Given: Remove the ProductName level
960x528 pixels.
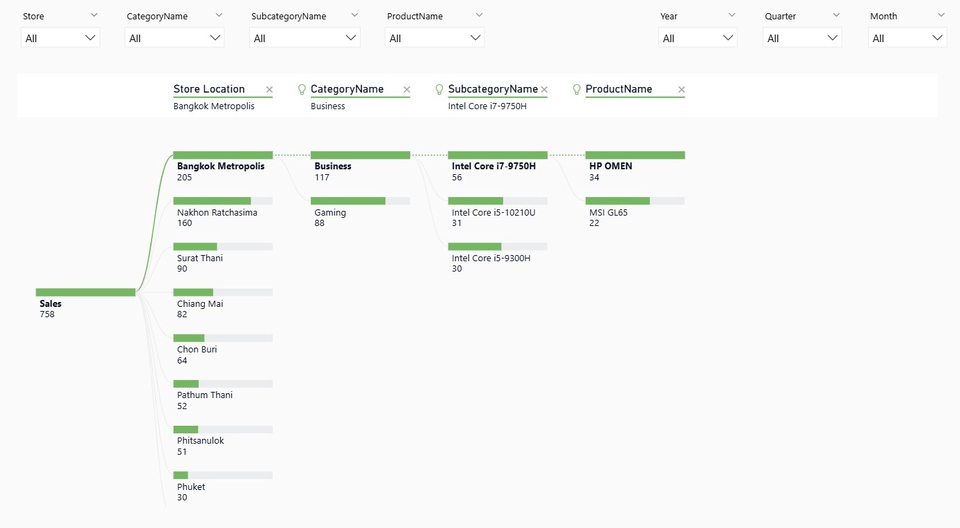Looking at the screenshot, I should click(681, 90).
